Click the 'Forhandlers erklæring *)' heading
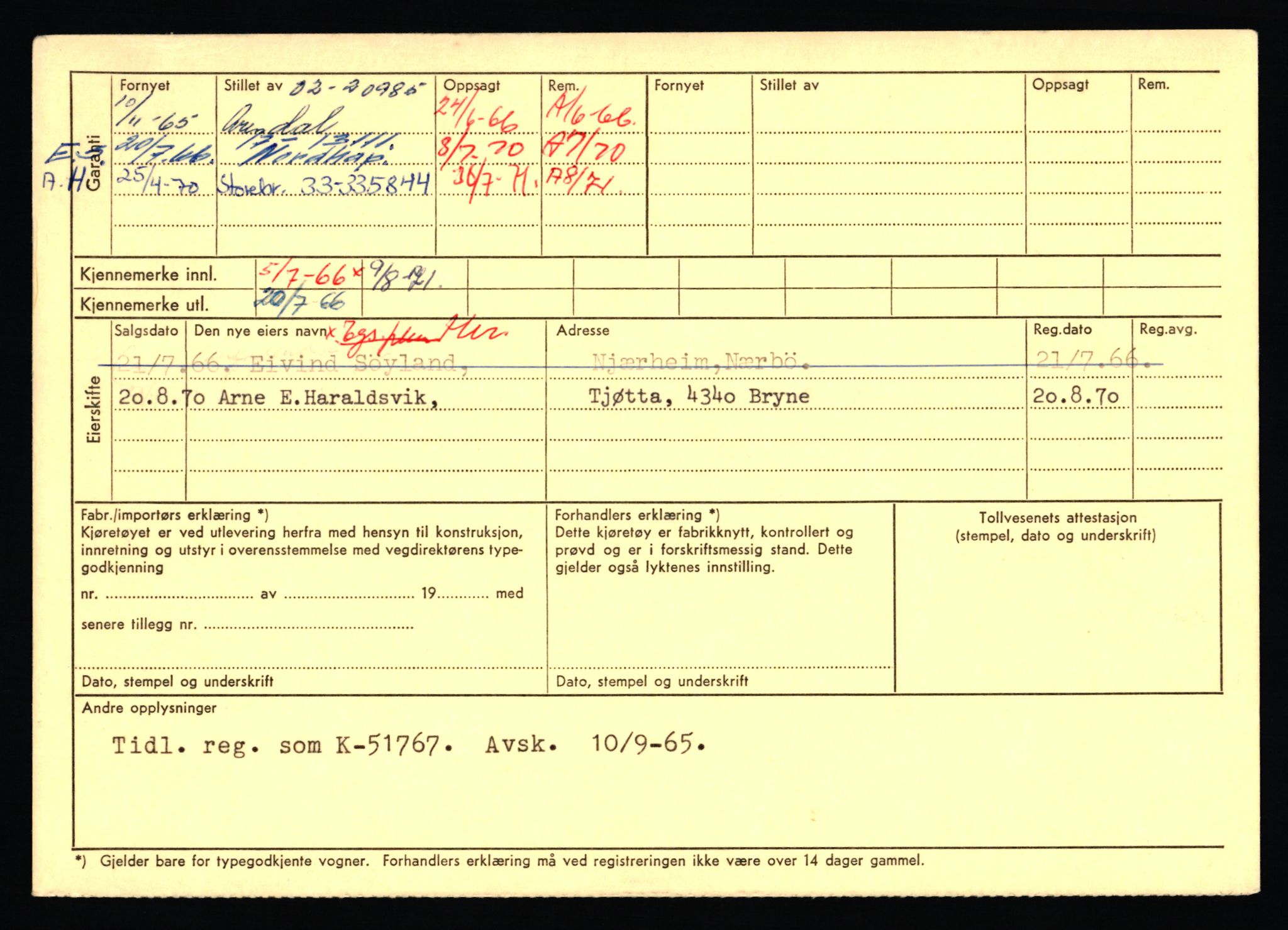 pos(637,515)
